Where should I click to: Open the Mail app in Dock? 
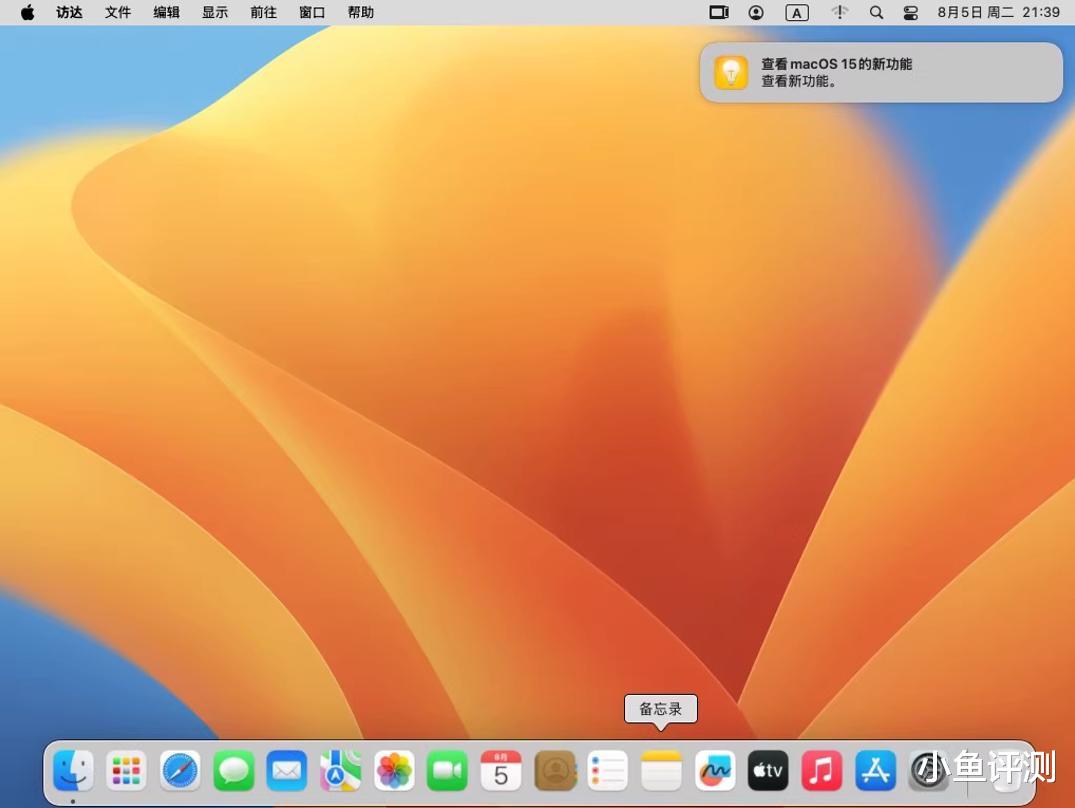click(x=287, y=771)
